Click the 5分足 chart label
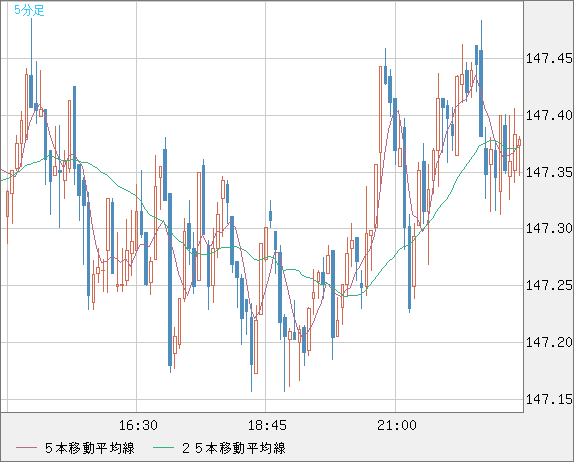 point(29,10)
